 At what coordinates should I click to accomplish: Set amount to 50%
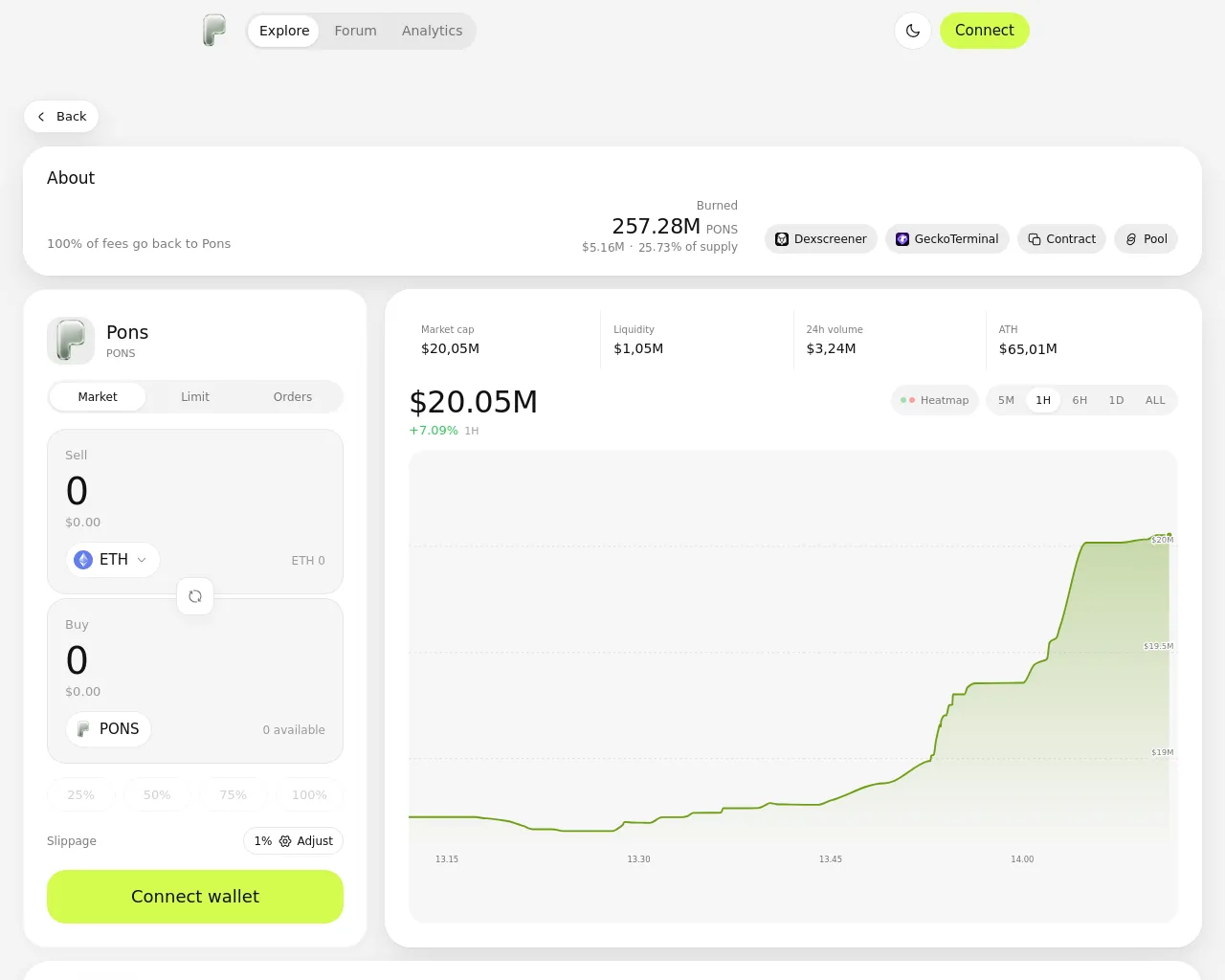(157, 795)
